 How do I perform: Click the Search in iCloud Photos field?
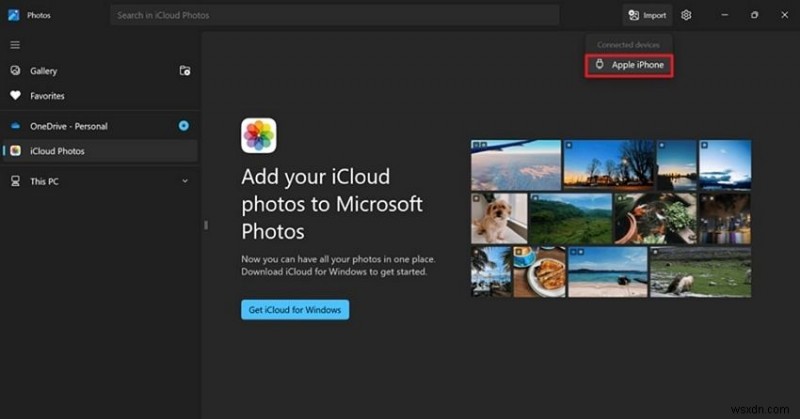(335, 15)
